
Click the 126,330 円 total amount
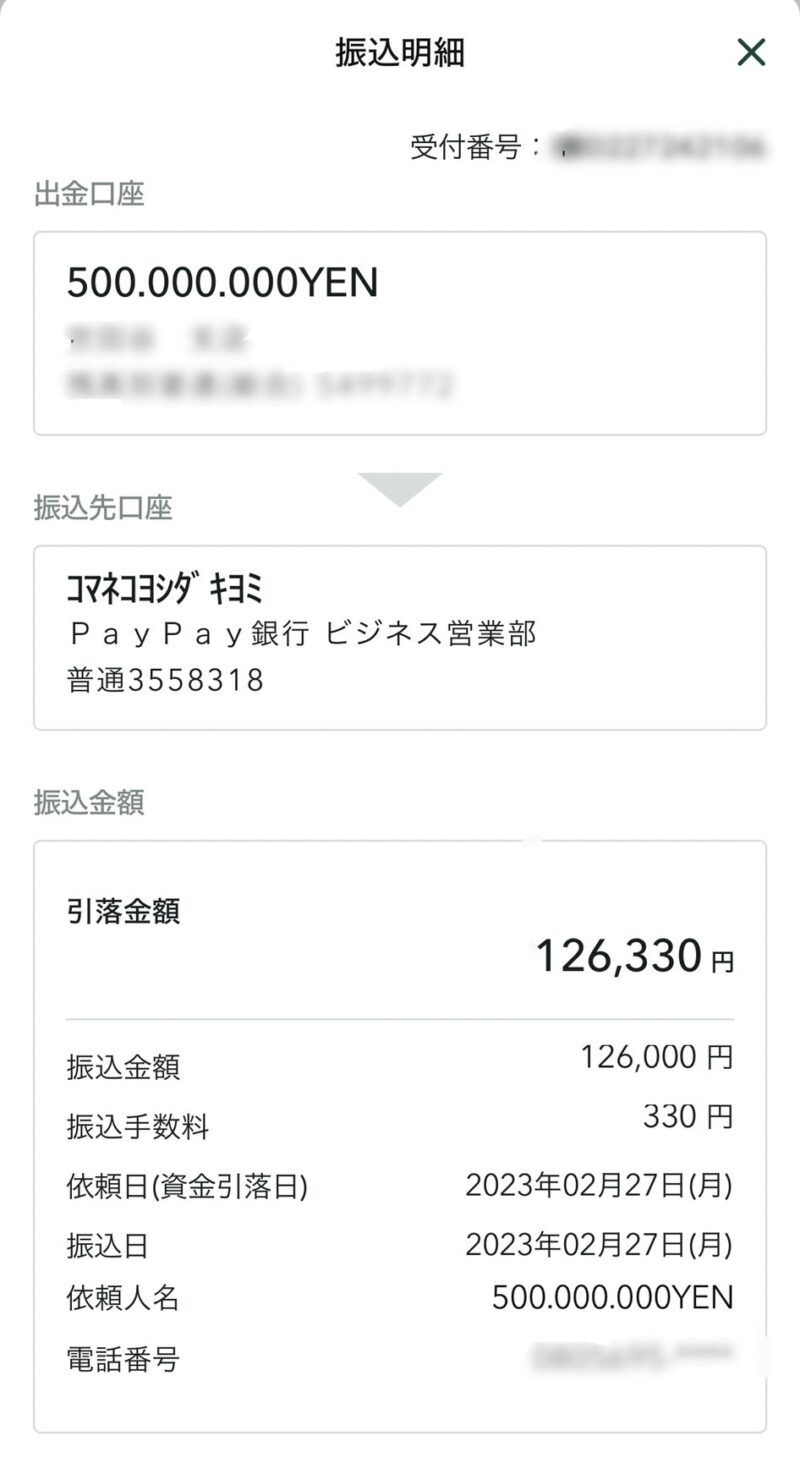(635, 956)
